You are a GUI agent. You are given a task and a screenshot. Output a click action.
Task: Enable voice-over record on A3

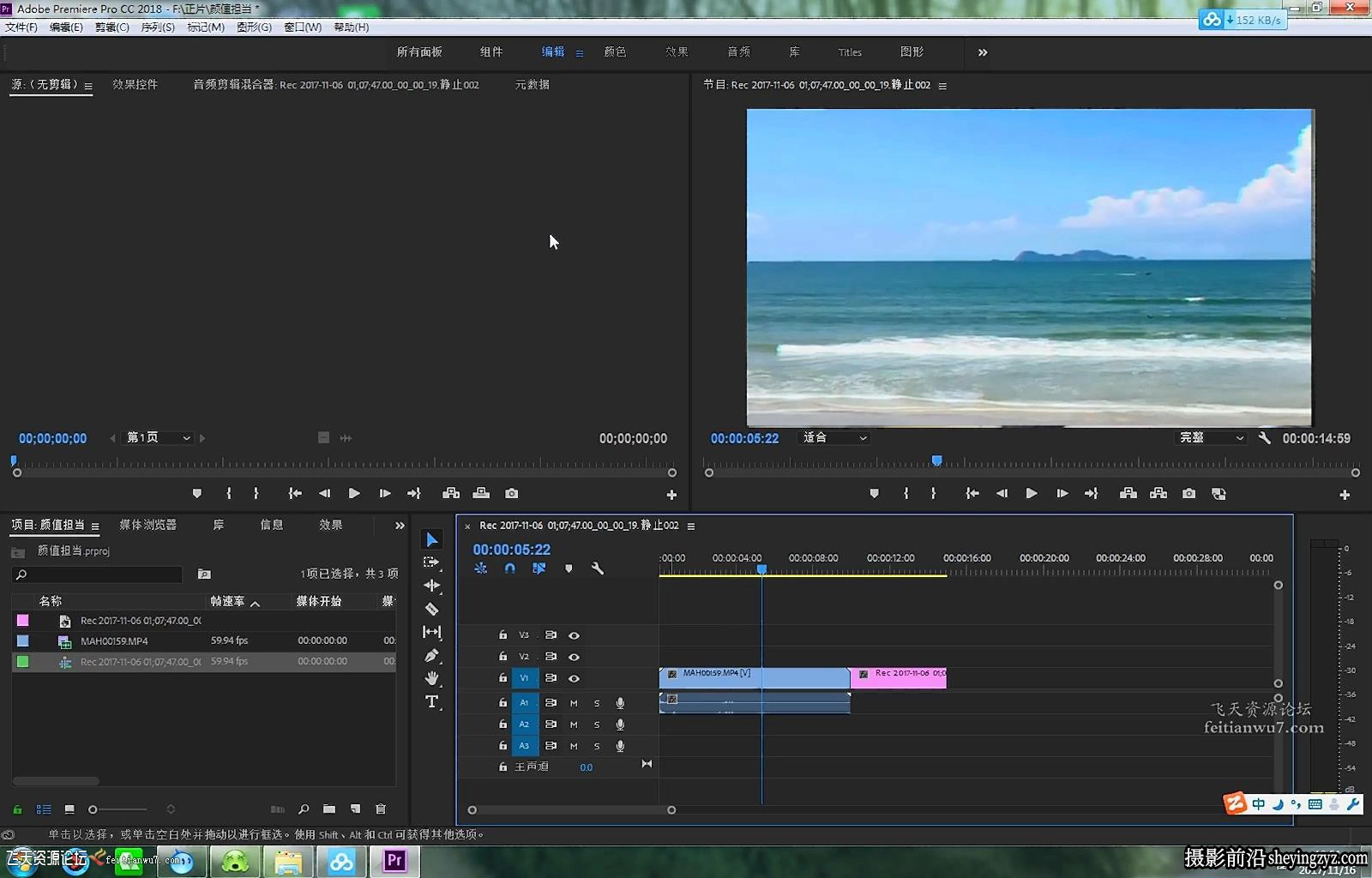620,746
